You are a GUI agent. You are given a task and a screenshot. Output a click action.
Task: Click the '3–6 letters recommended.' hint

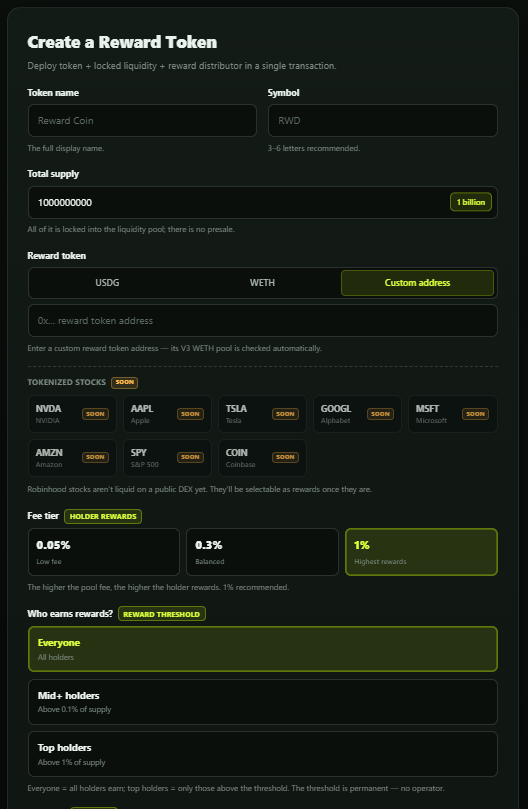[x=314, y=149]
